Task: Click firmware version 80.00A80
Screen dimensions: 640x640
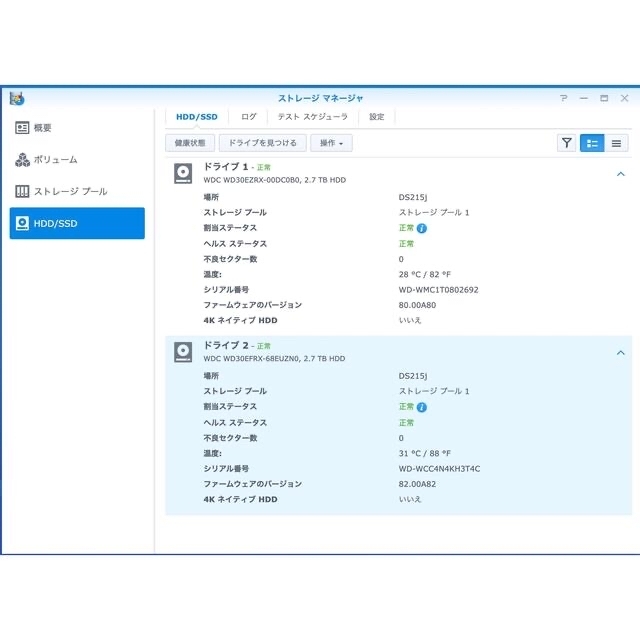Action: pos(417,305)
